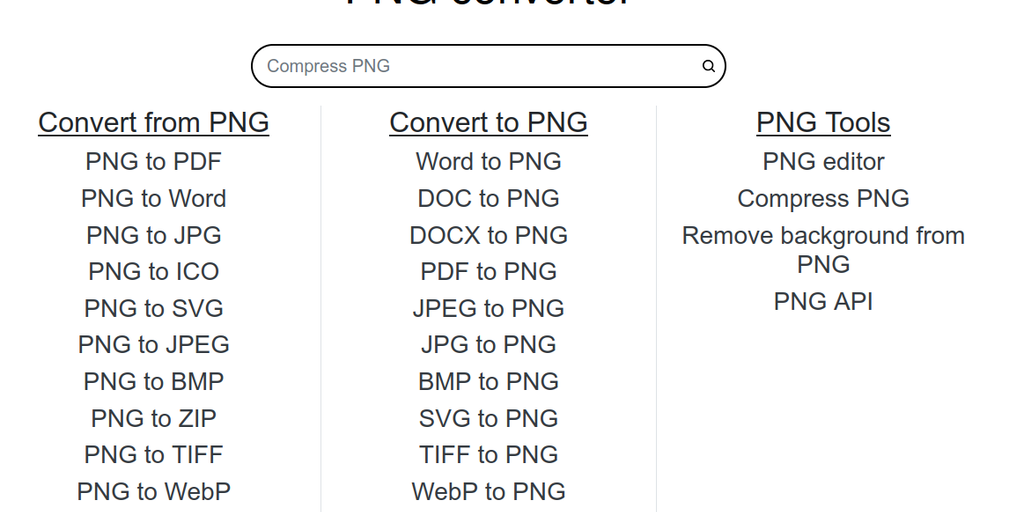
Task: Click the TIFF to PNG link
Action: pyautogui.click(x=488, y=455)
